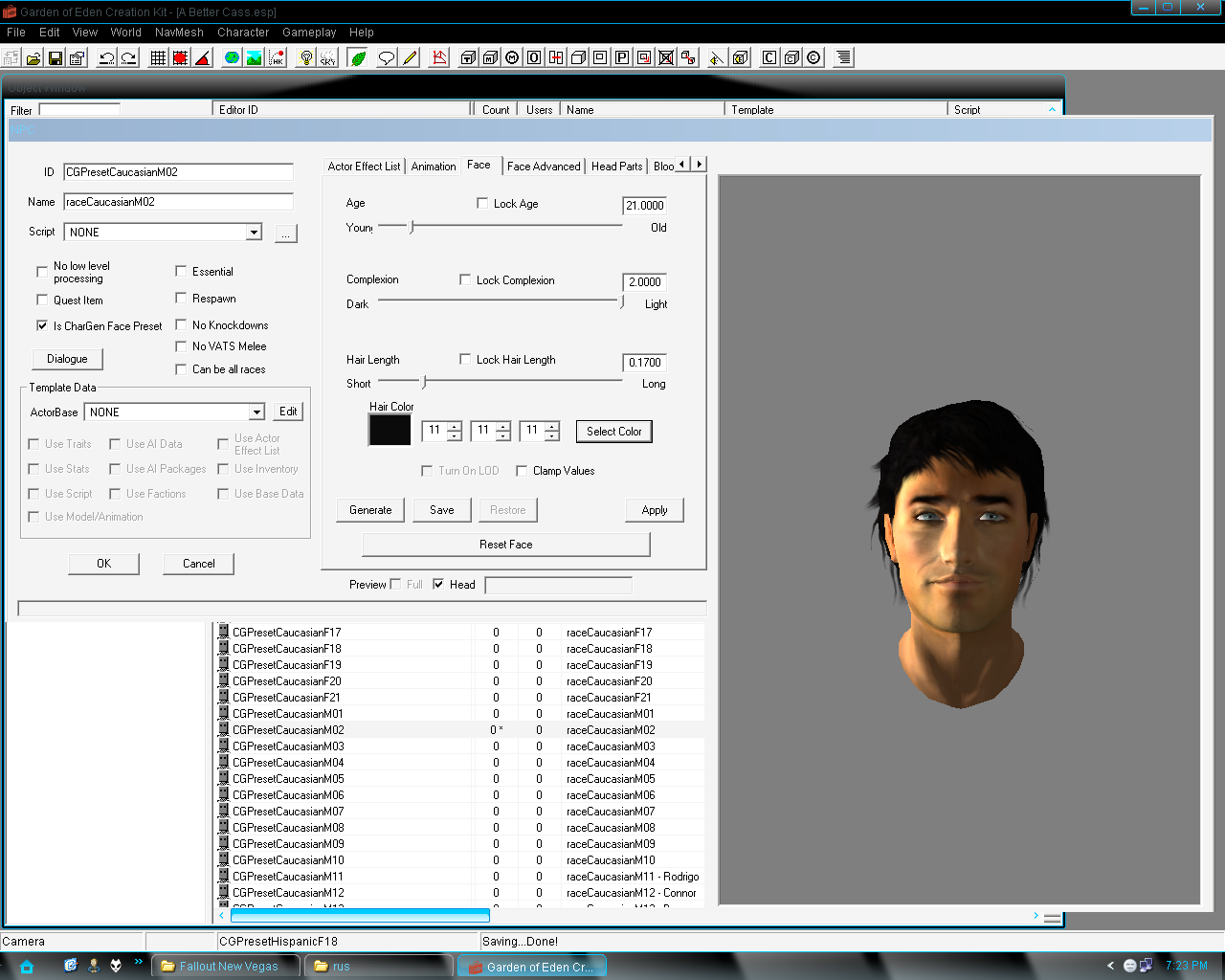Click the black Hair Color swatch
The image size is (1225, 980).
coord(390,430)
